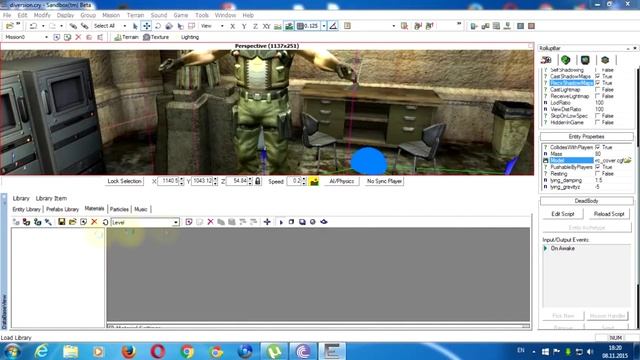Save material library floppy icon
Screen dimensions: 640x360
[62, 222]
